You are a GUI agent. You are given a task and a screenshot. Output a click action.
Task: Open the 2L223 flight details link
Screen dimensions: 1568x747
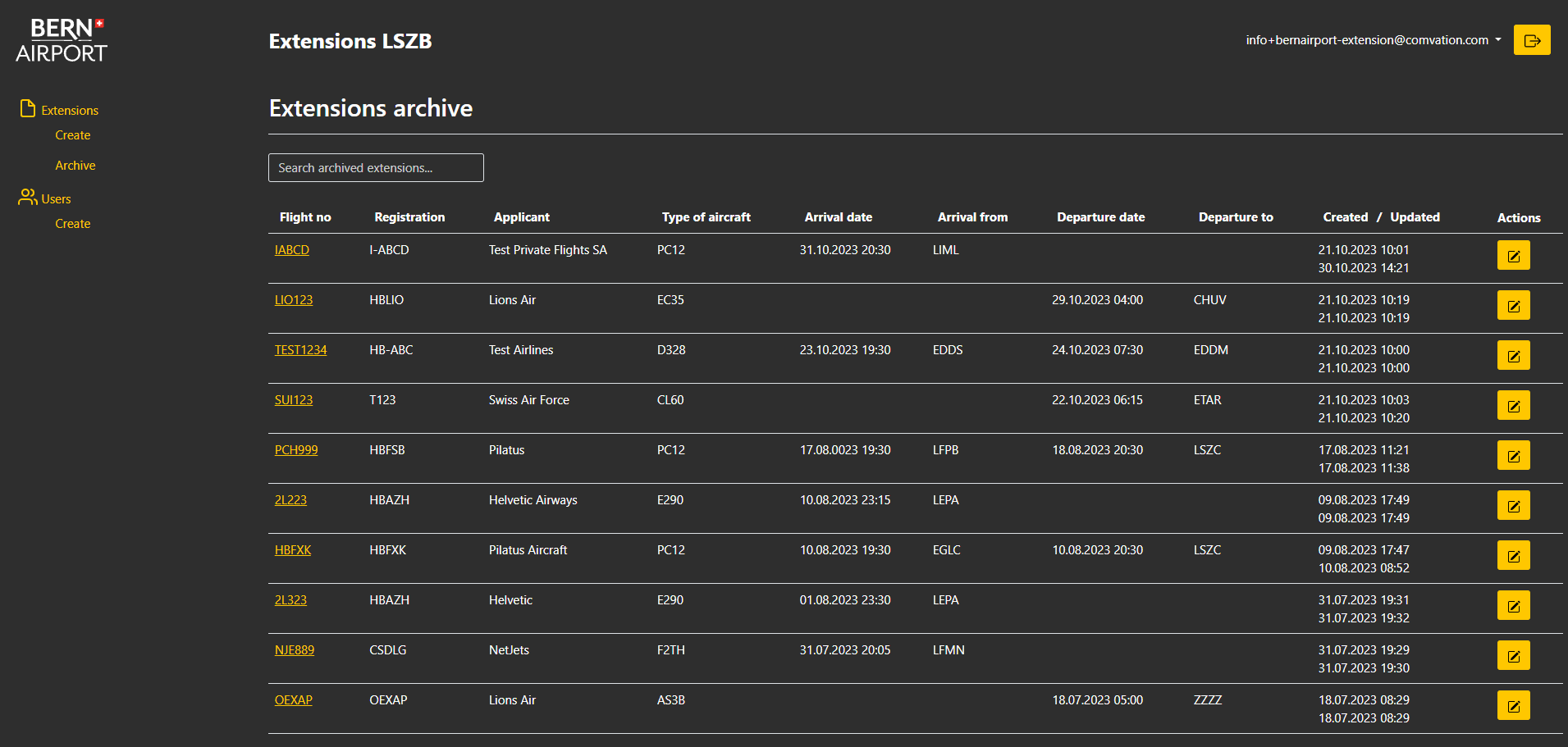pos(290,499)
